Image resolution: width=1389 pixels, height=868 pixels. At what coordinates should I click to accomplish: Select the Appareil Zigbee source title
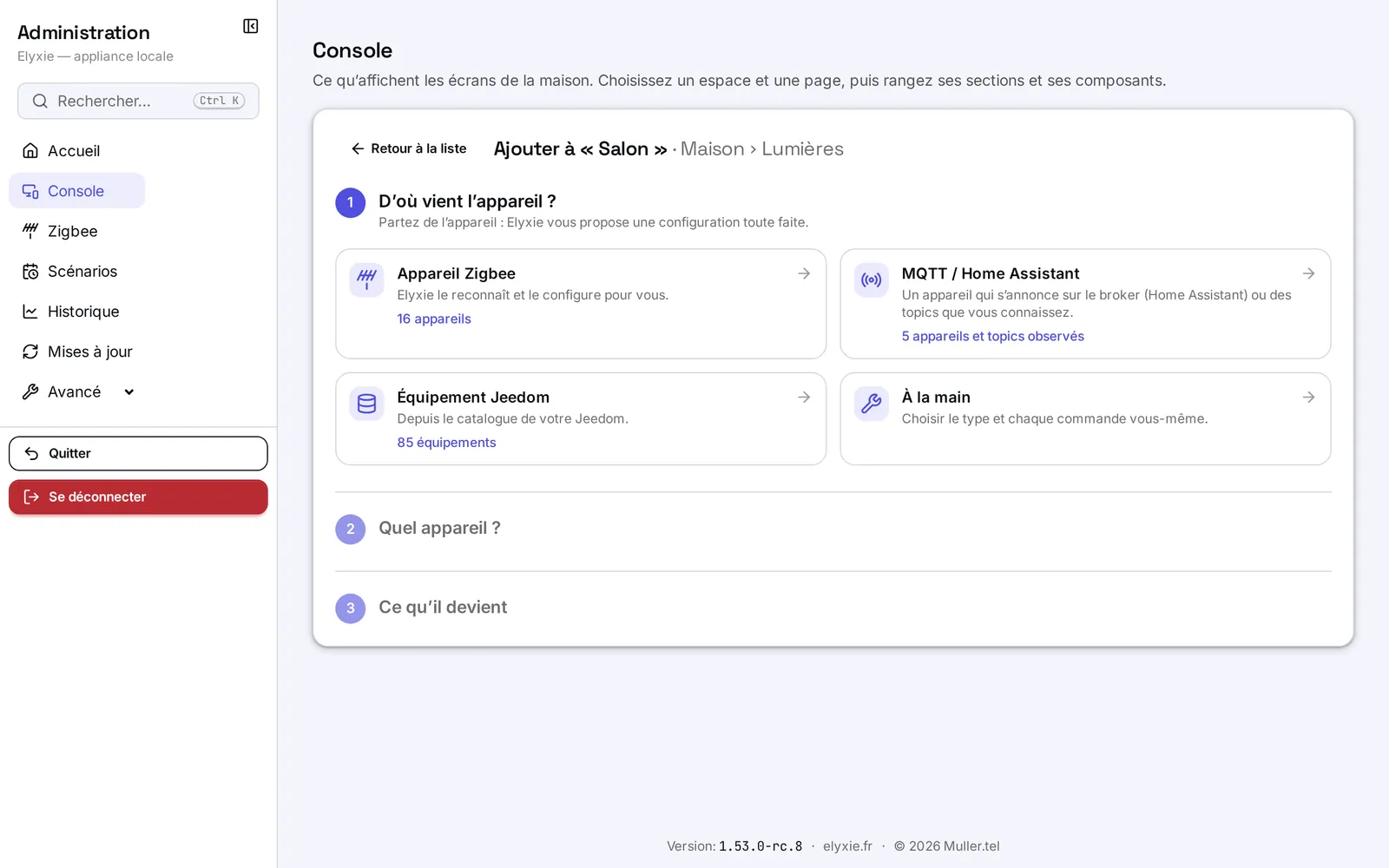tap(456, 273)
